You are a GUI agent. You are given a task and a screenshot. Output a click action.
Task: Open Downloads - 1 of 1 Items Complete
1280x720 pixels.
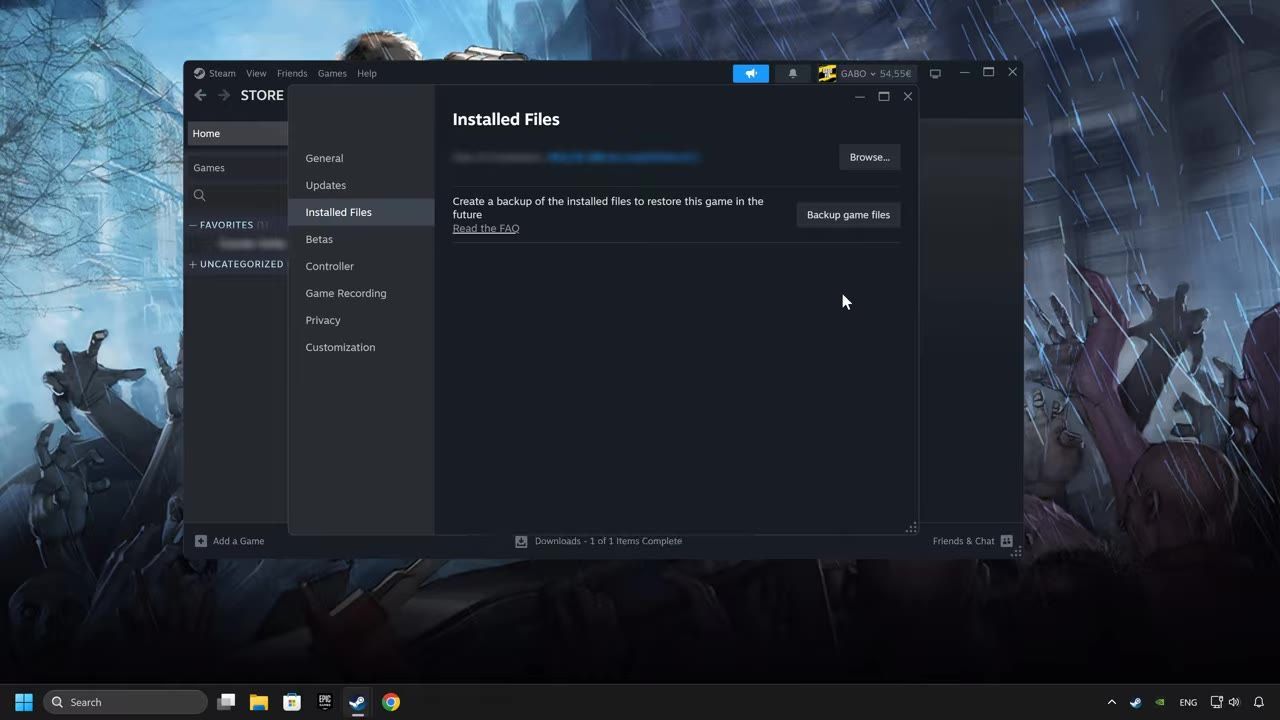608,541
